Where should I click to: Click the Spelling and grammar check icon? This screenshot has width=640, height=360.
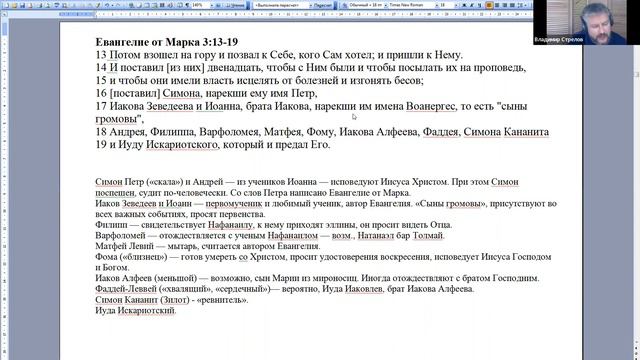(57, 5)
